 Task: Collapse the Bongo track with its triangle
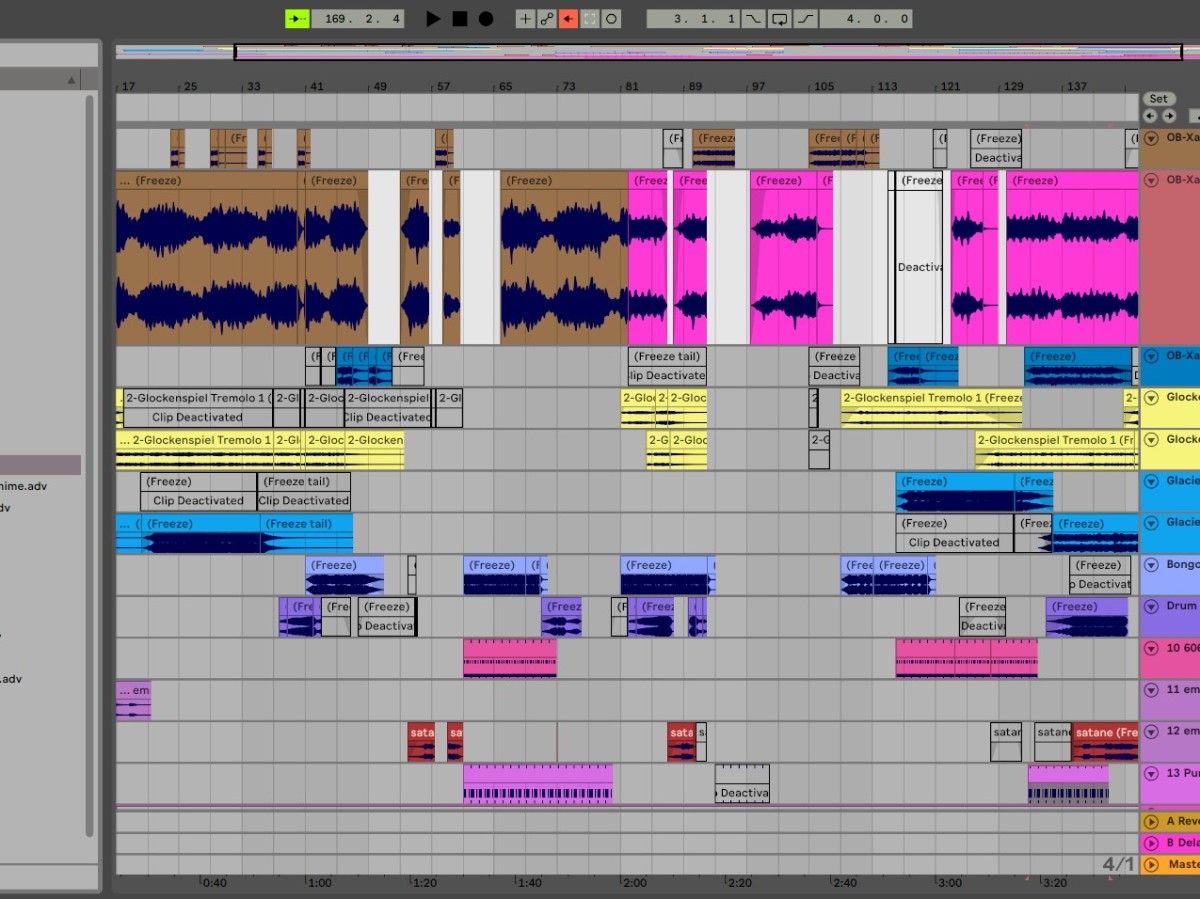[x=1151, y=565]
